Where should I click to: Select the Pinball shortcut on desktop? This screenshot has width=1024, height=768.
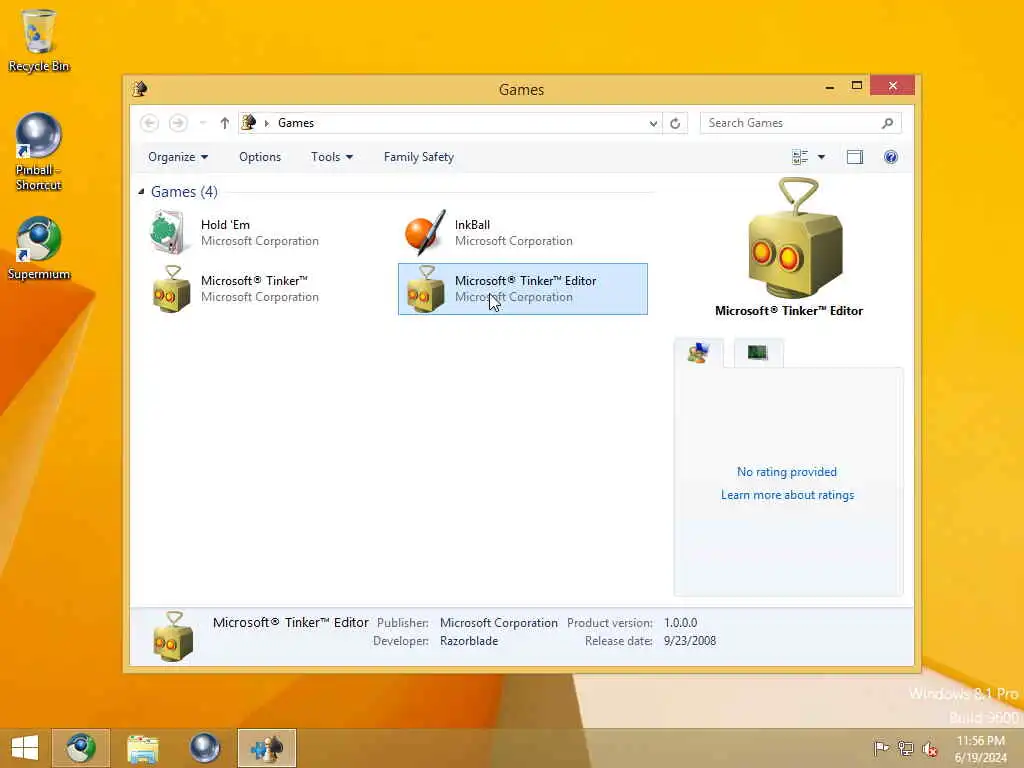pos(39,152)
